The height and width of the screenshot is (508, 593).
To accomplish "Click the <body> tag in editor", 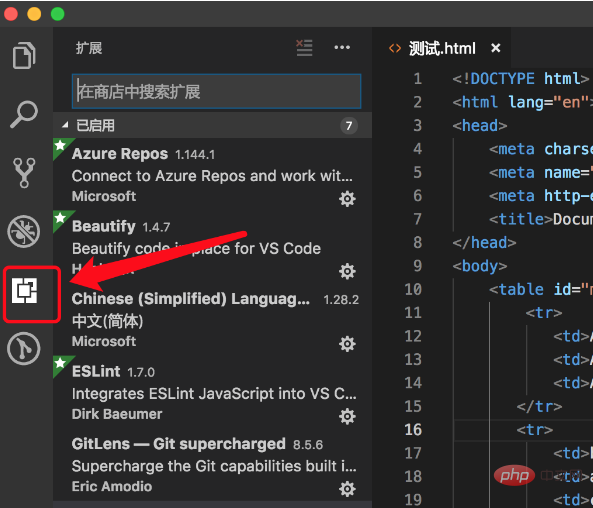I will click(x=480, y=266).
